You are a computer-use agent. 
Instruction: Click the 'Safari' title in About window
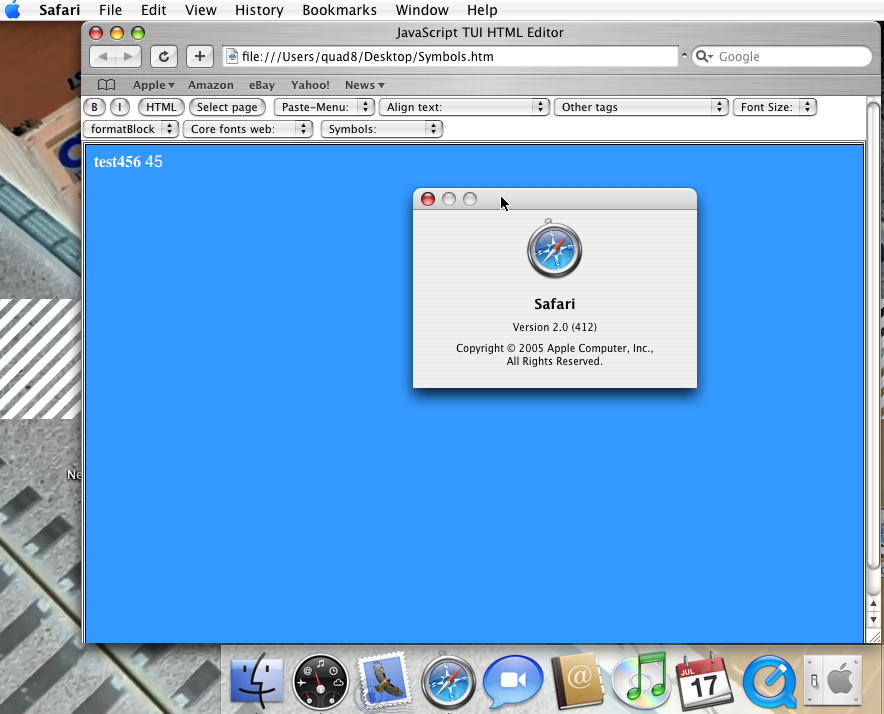555,304
